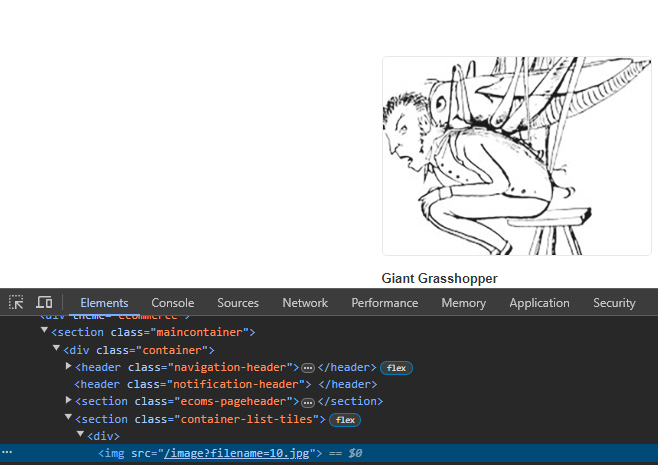Select the "navigation-header" attribute value

coord(230,368)
